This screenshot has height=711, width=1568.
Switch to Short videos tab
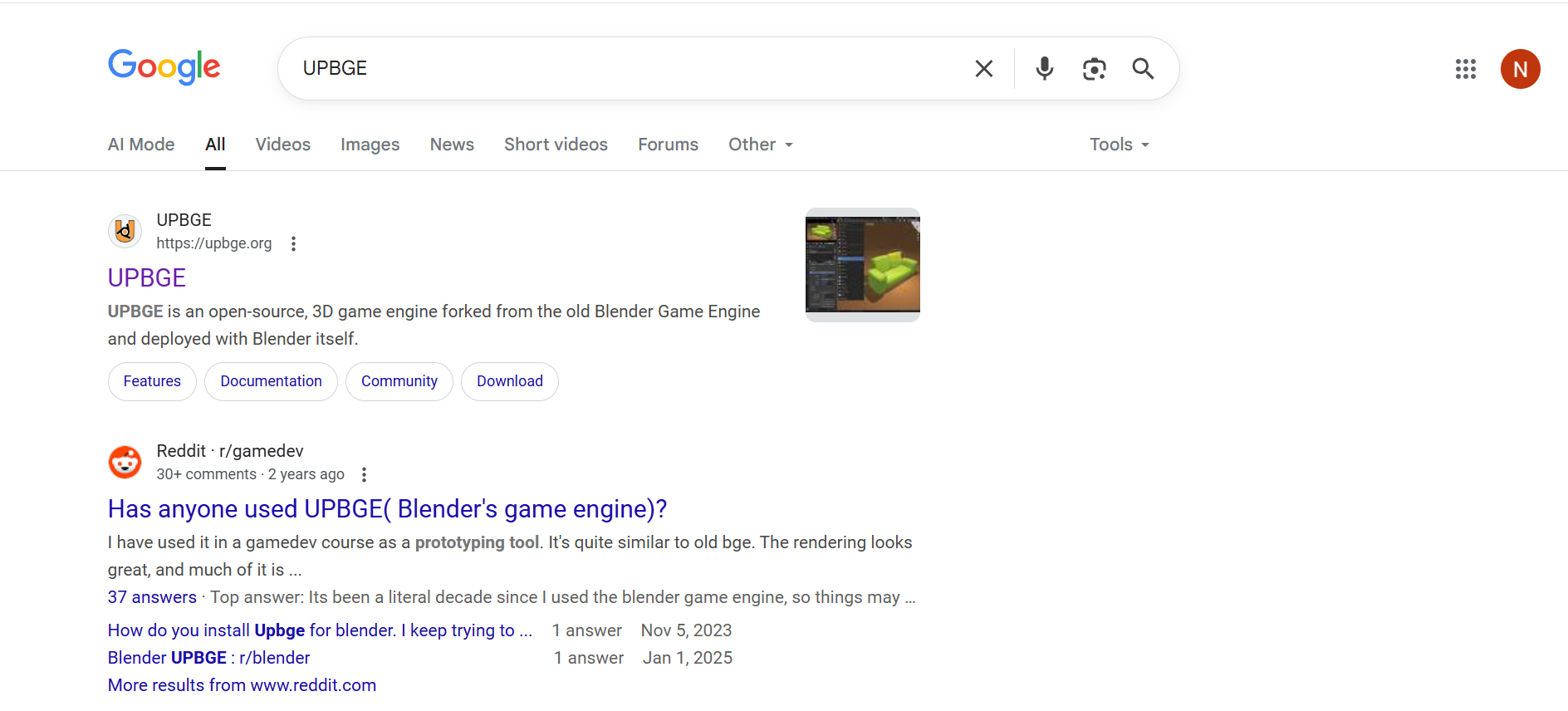coord(556,145)
